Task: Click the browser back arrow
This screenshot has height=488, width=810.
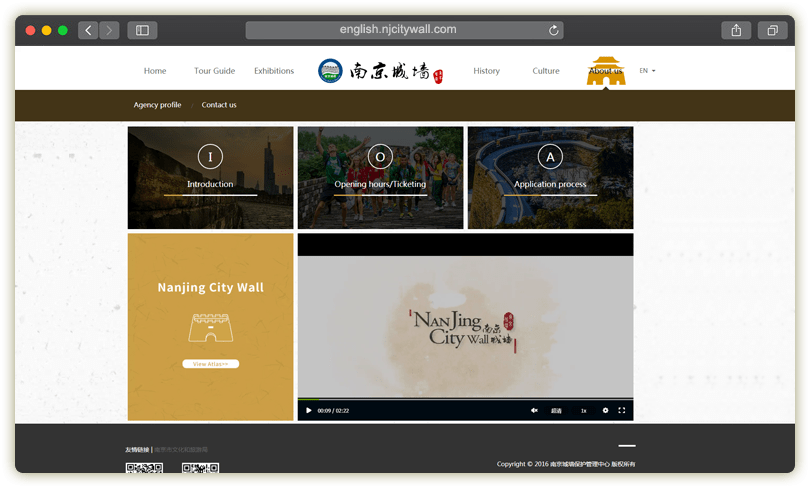Action: click(88, 30)
